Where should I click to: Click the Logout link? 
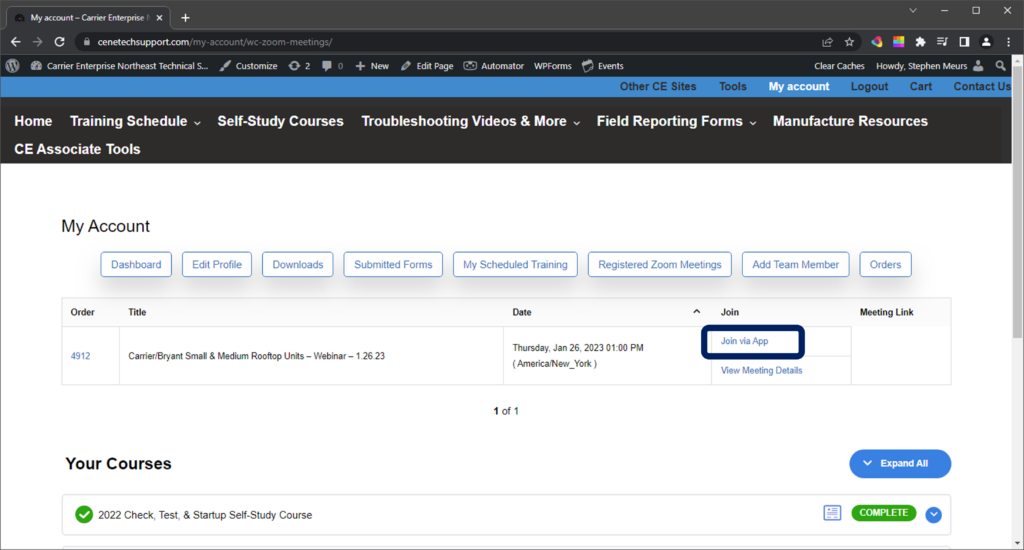coord(869,86)
